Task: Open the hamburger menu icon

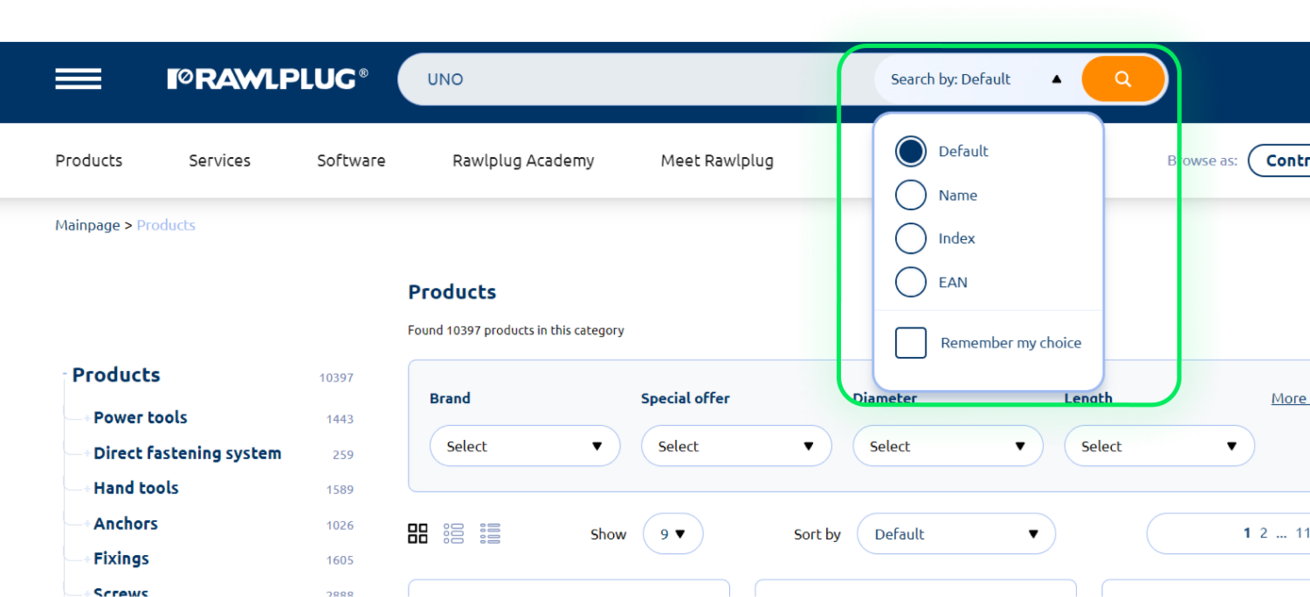Action: click(78, 79)
